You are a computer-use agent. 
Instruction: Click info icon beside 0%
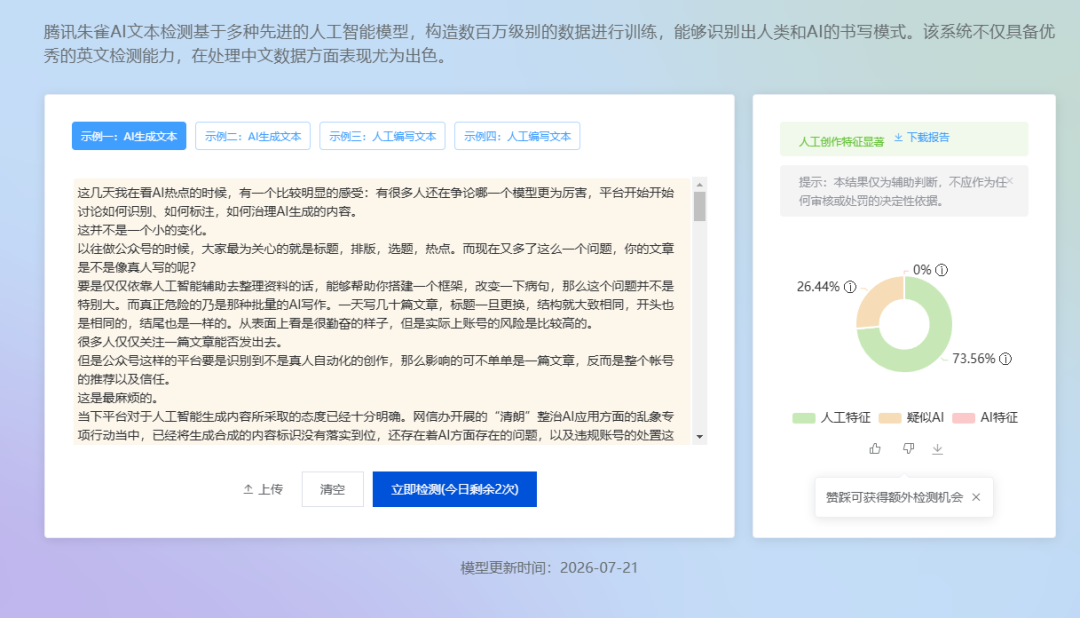[x=942, y=270]
